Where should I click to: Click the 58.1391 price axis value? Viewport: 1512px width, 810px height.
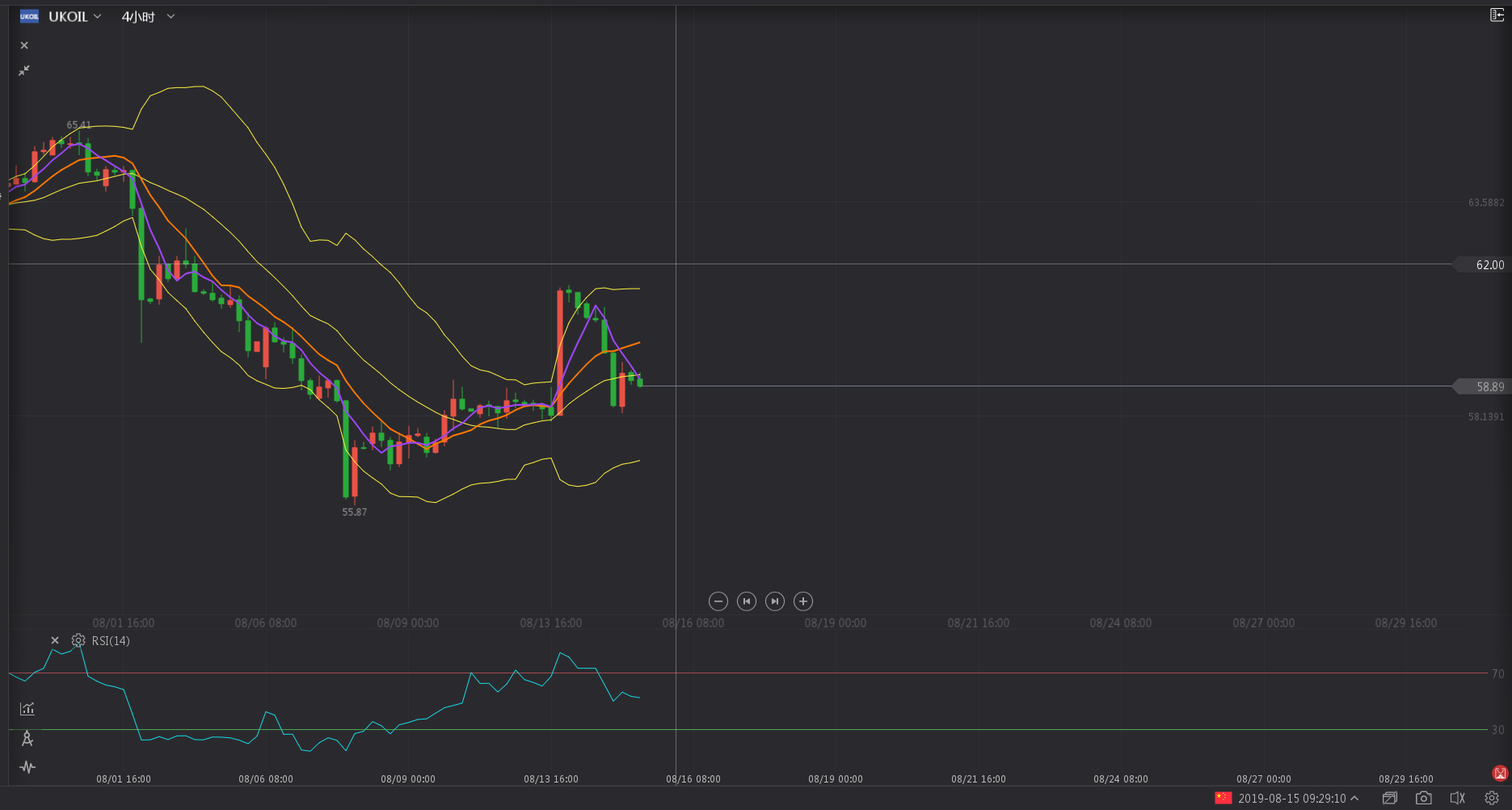pyautogui.click(x=1486, y=417)
